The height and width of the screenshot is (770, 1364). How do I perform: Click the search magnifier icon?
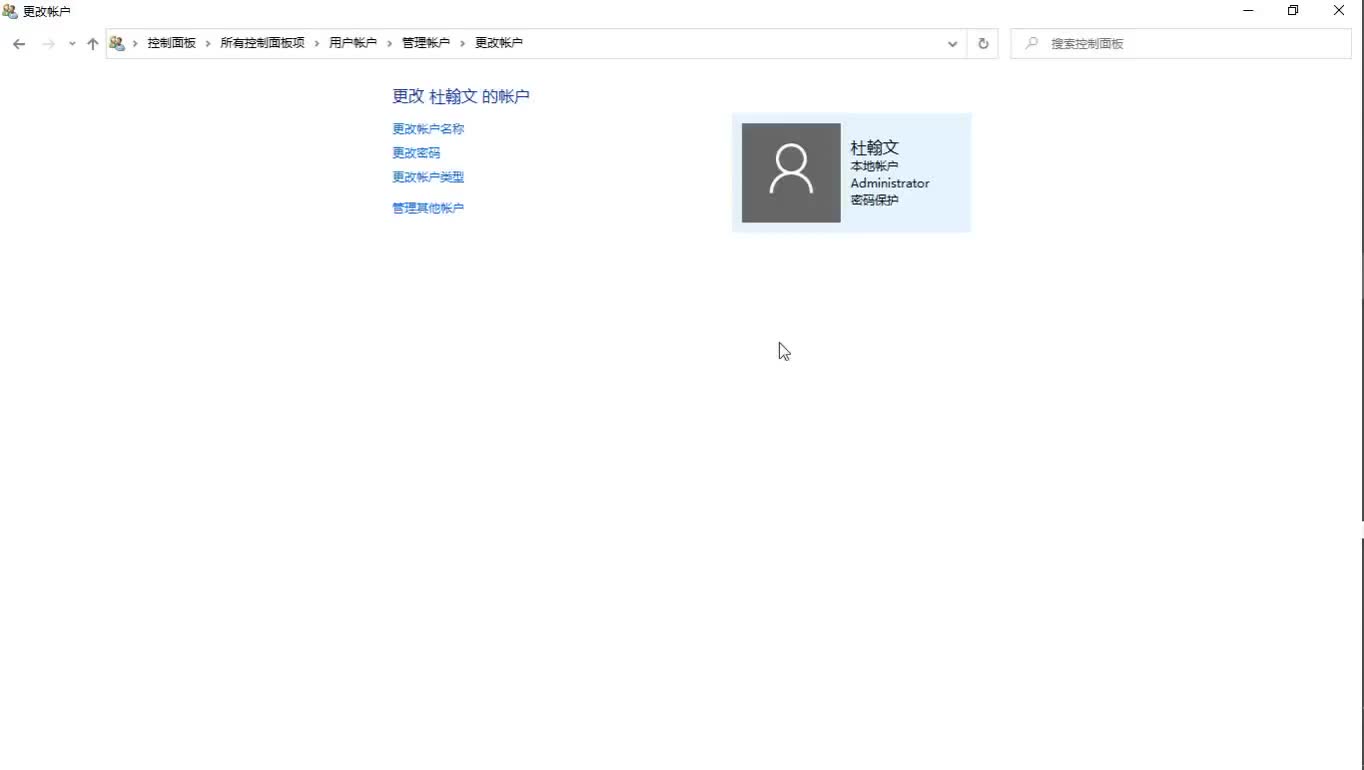pyautogui.click(x=1030, y=43)
